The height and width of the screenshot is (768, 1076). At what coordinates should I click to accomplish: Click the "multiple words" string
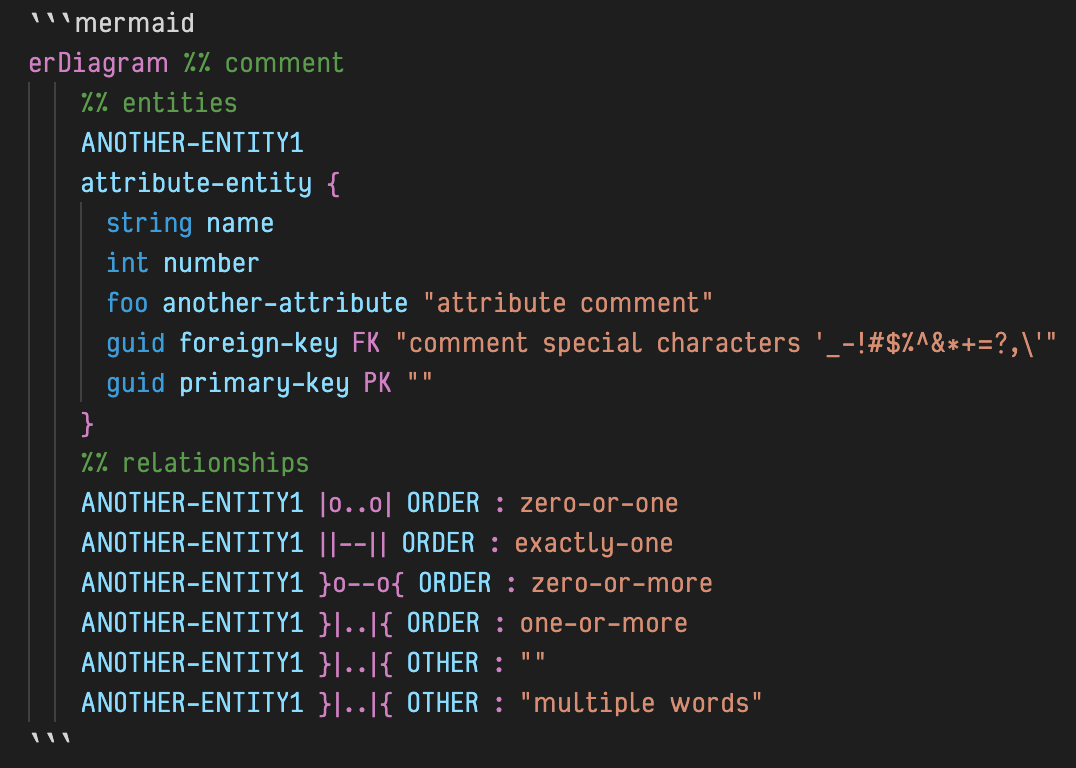coord(641,703)
